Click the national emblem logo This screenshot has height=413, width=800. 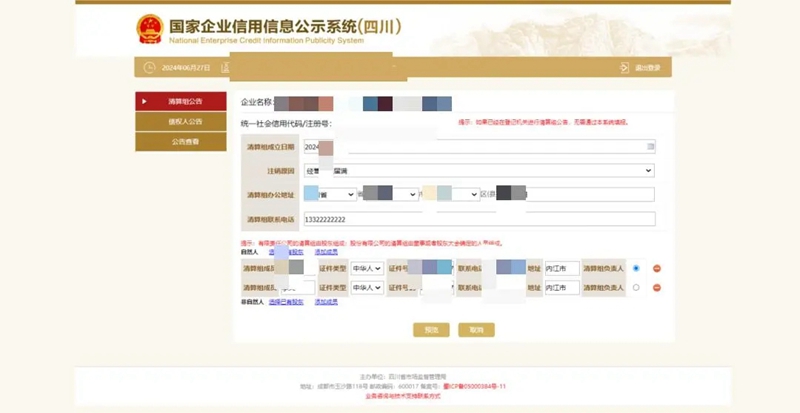(150, 29)
